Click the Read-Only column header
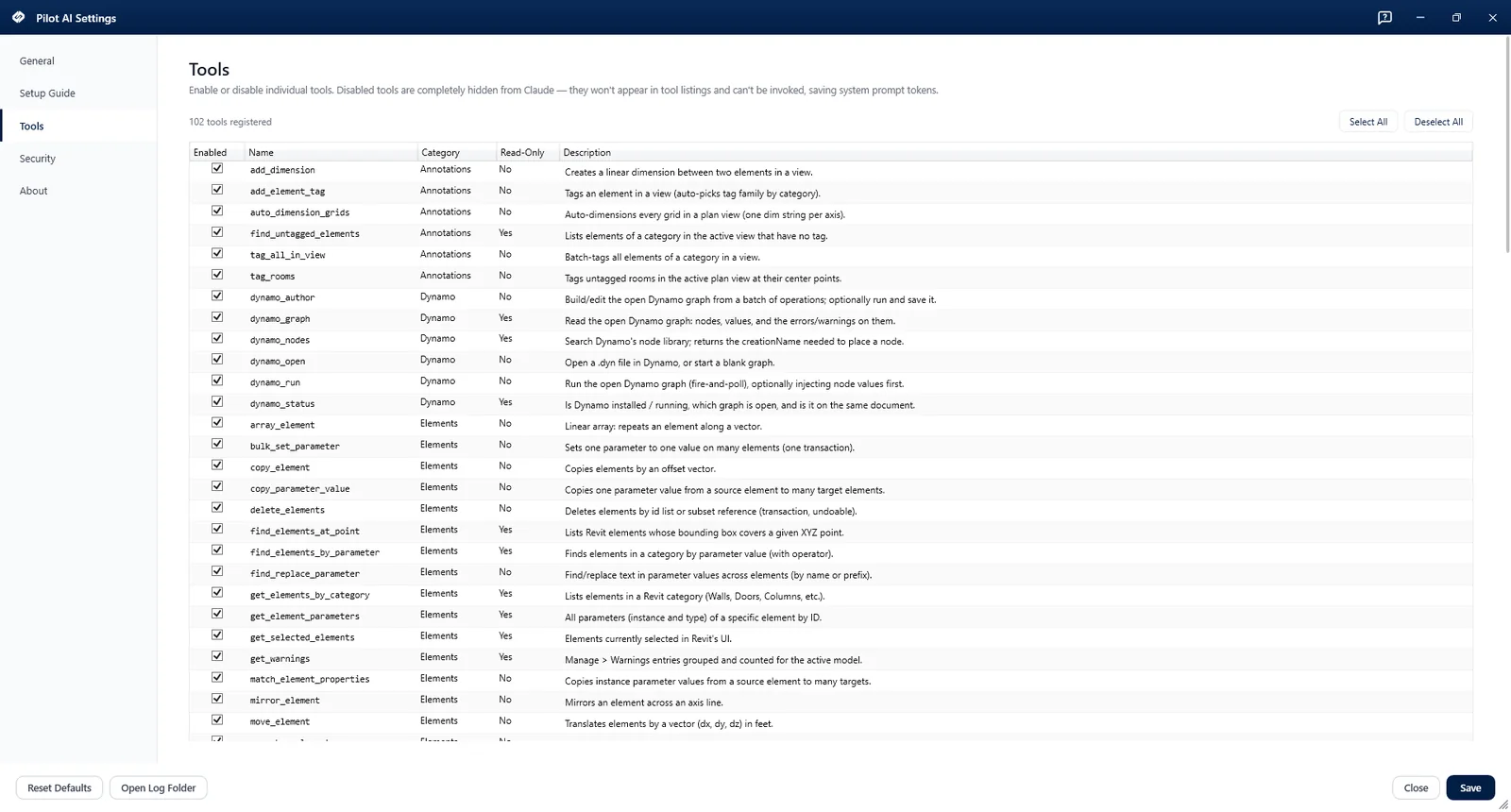Image resolution: width=1511 pixels, height=812 pixels. pyautogui.click(x=527, y=152)
